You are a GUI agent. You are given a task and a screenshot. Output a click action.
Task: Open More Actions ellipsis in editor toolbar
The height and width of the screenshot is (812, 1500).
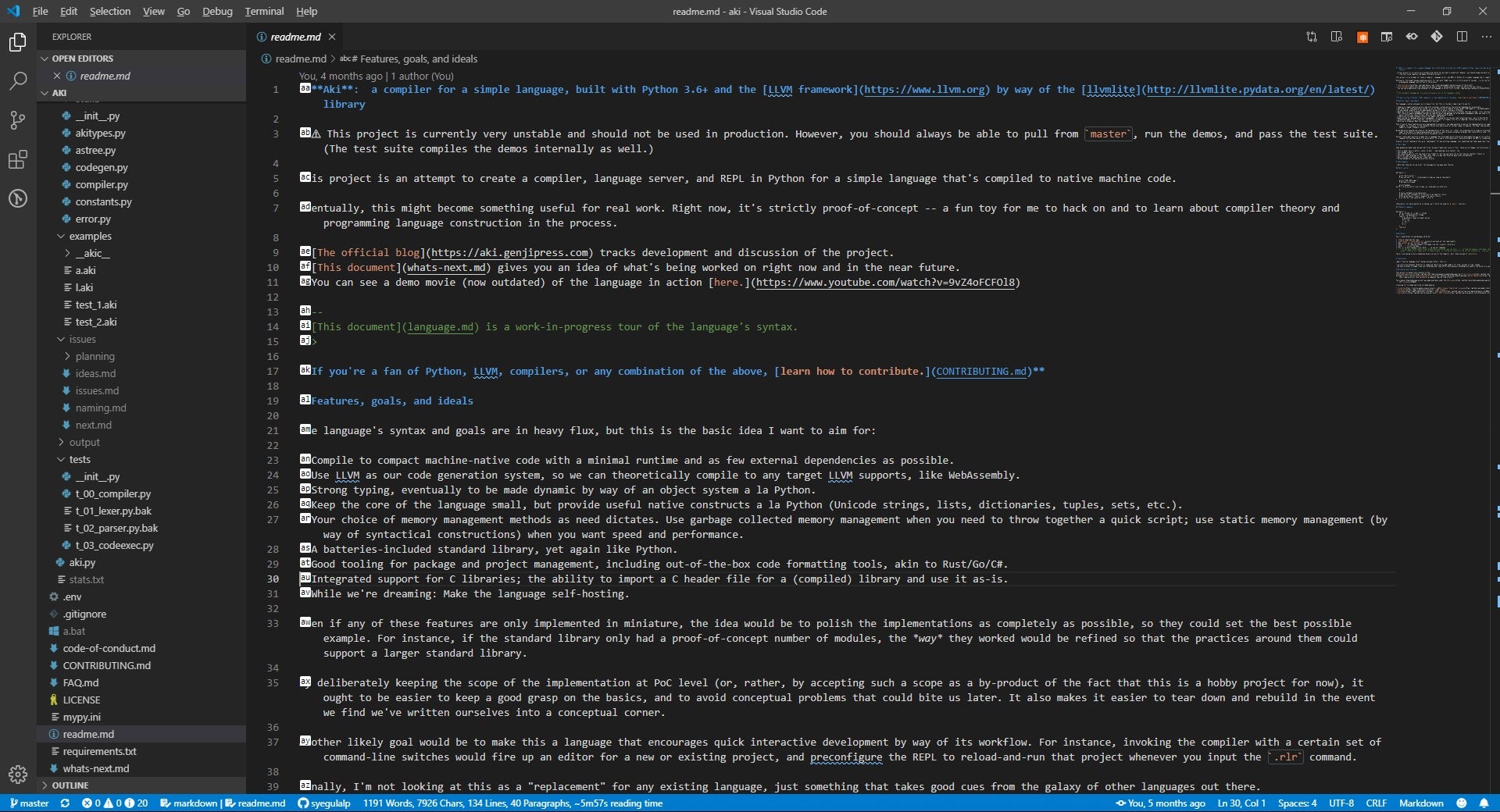click(x=1487, y=37)
